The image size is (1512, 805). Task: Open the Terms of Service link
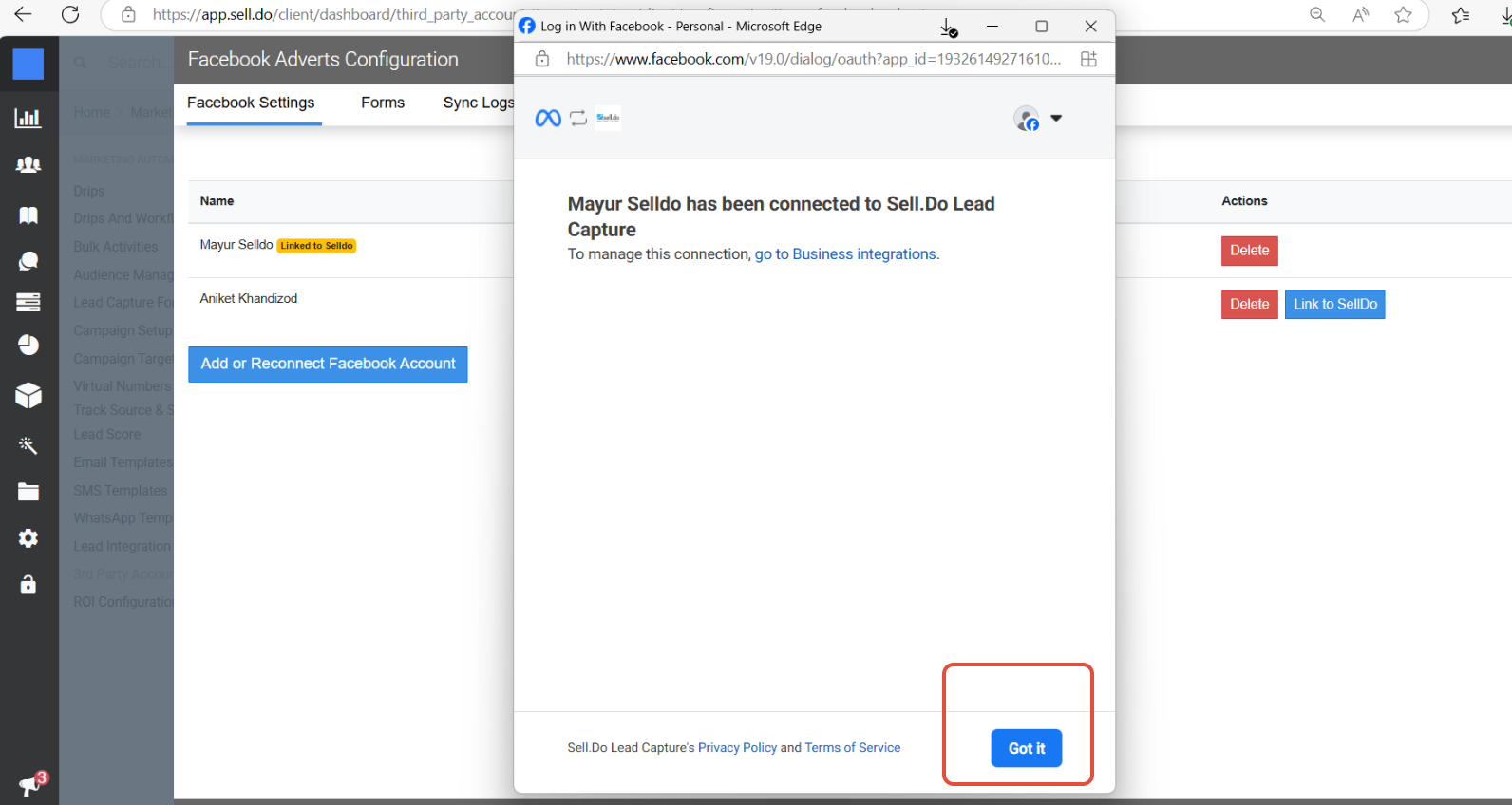(852, 748)
